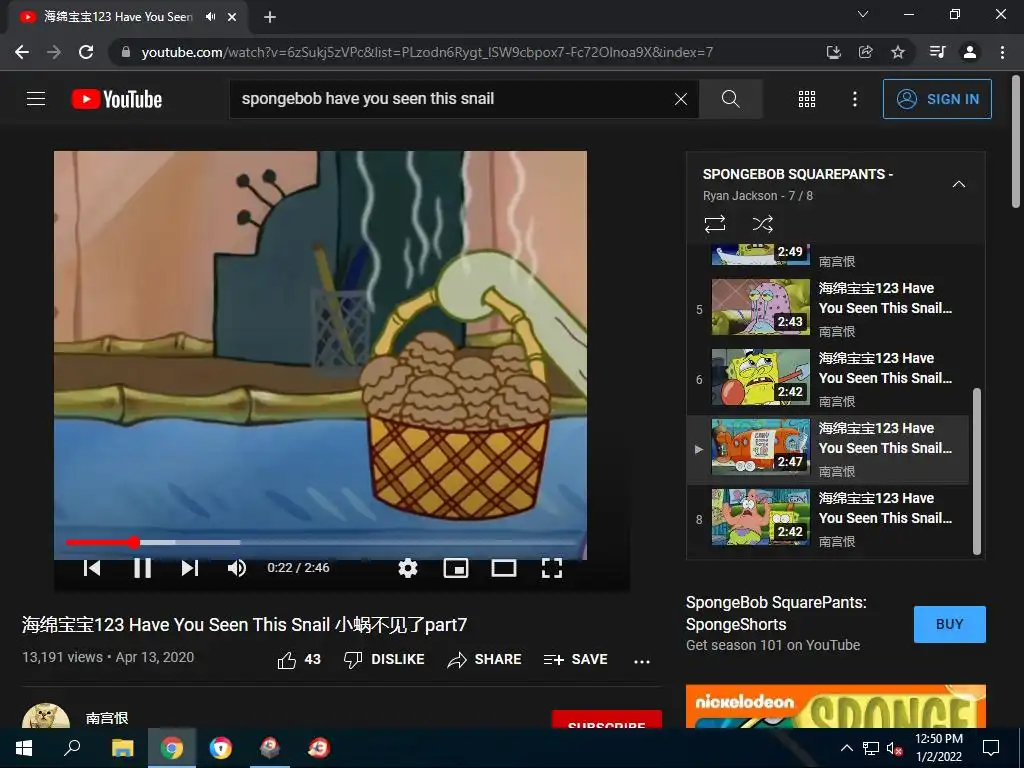Open the 南宫恨 channel name below the video

coord(106,718)
